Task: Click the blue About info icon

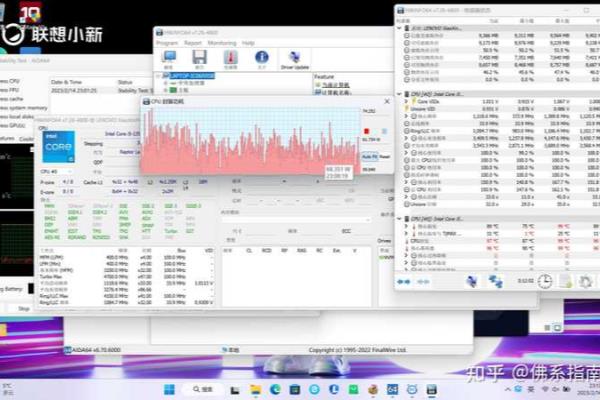Action: tap(262, 59)
